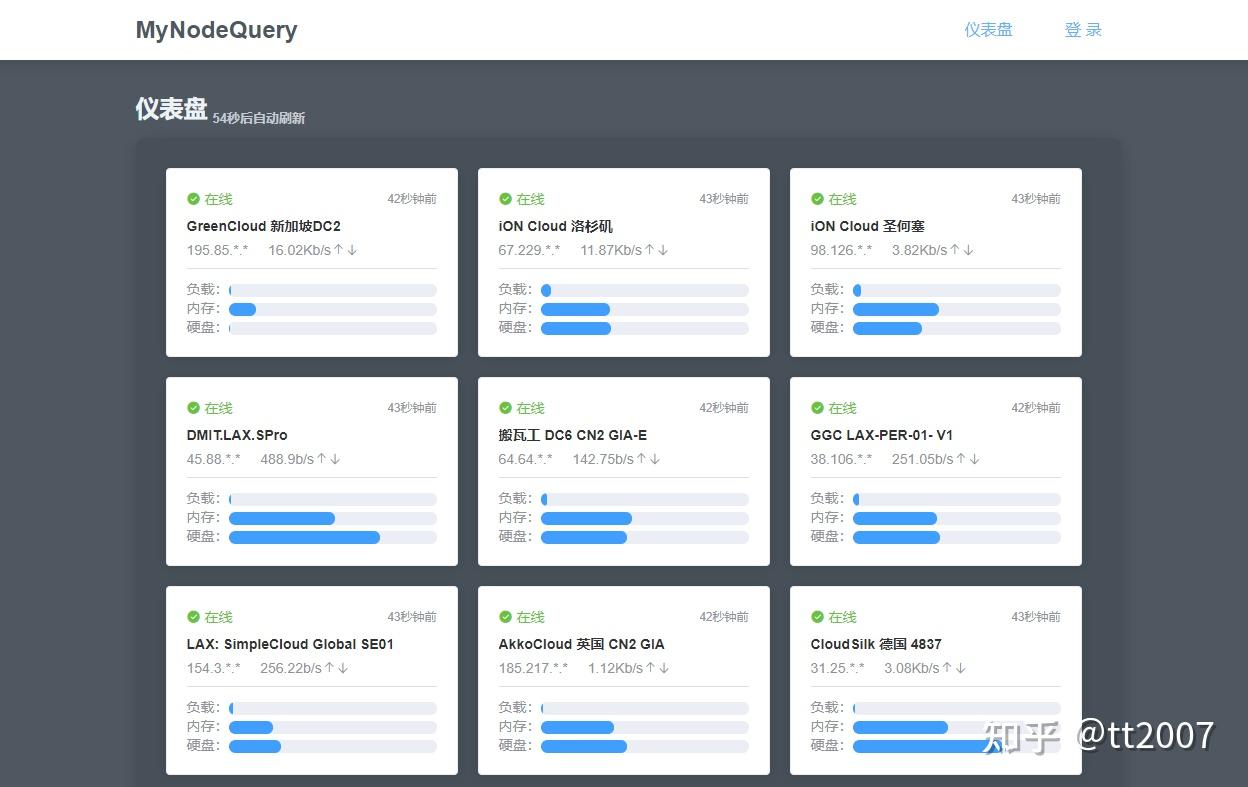
Task: Click the MyNodeQuery logo text
Action: click(x=216, y=30)
